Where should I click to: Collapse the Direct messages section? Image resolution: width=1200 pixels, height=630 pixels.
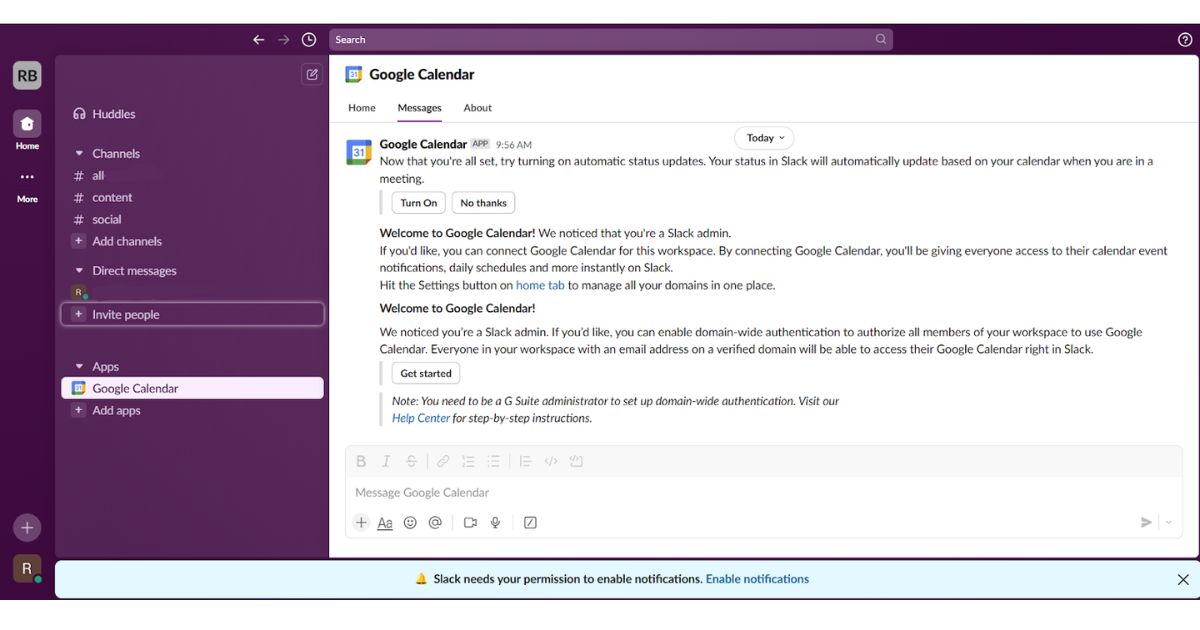click(79, 271)
